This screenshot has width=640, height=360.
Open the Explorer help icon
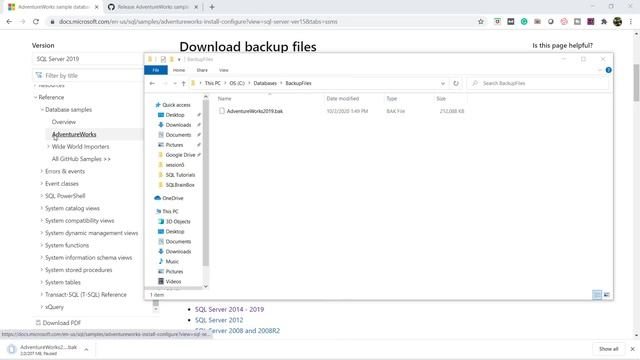[609, 70]
